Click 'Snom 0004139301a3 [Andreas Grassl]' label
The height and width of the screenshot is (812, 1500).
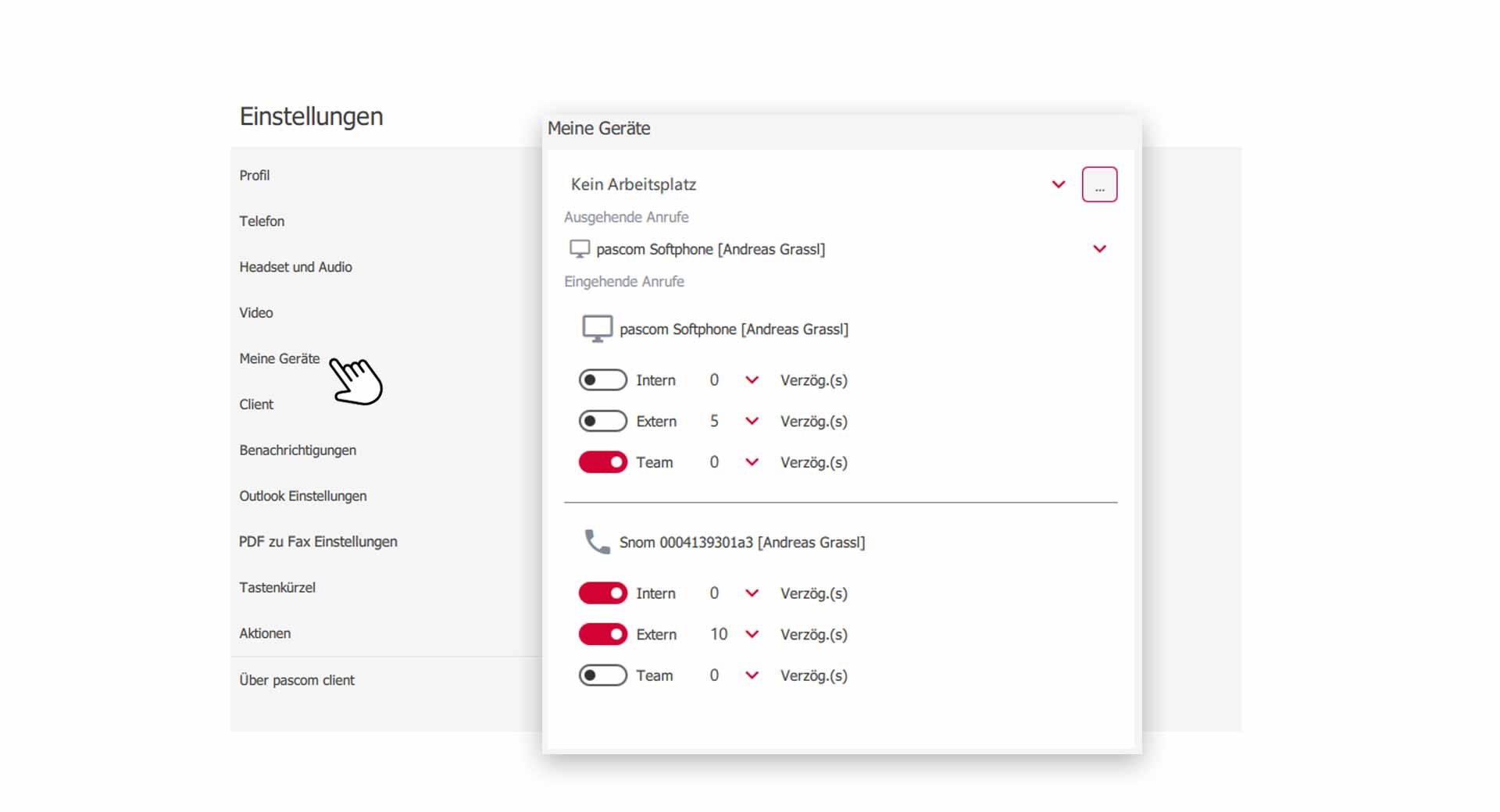[x=742, y=543]
